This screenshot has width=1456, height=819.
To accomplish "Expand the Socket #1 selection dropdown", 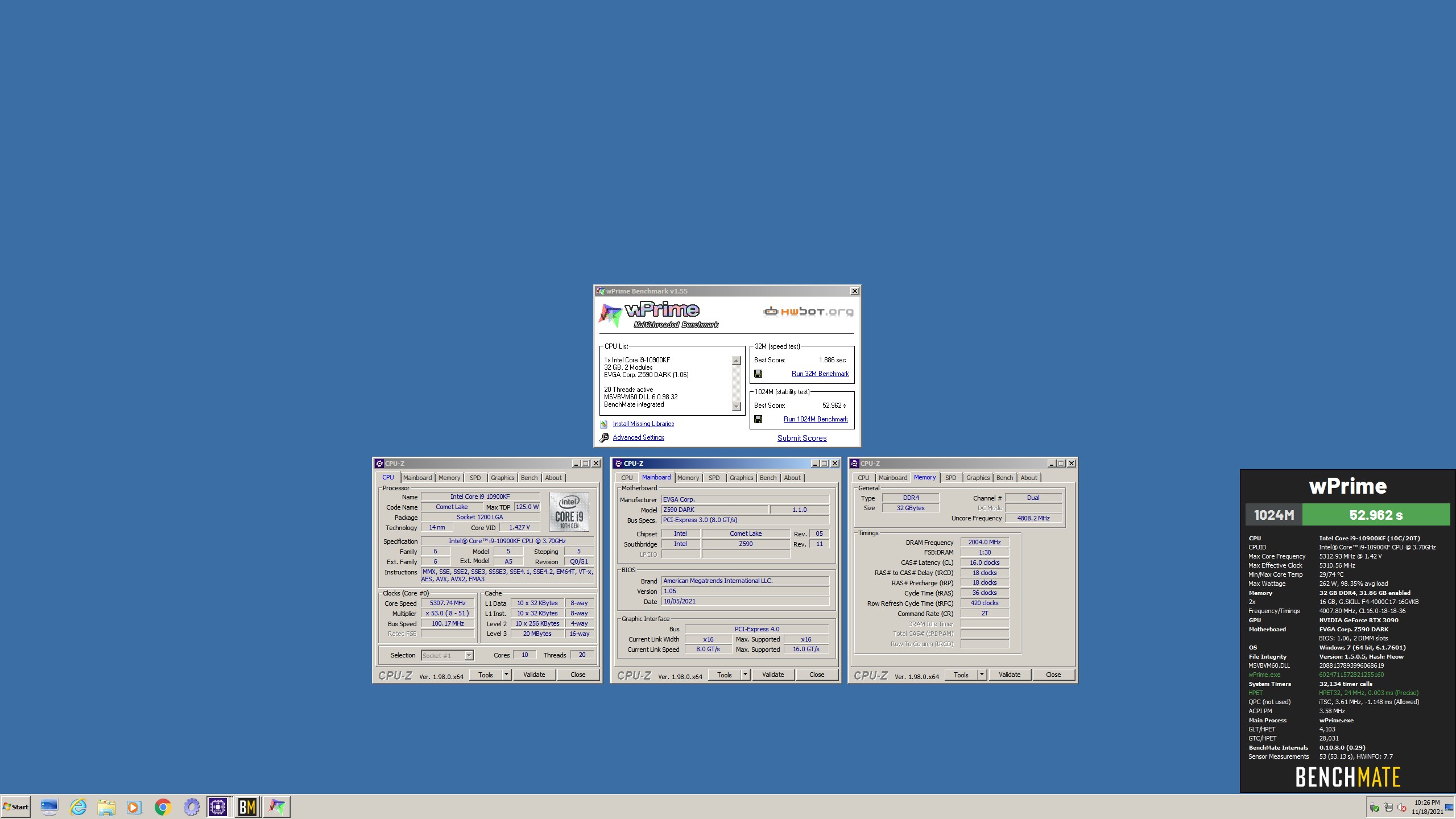I will click(468, 656).
